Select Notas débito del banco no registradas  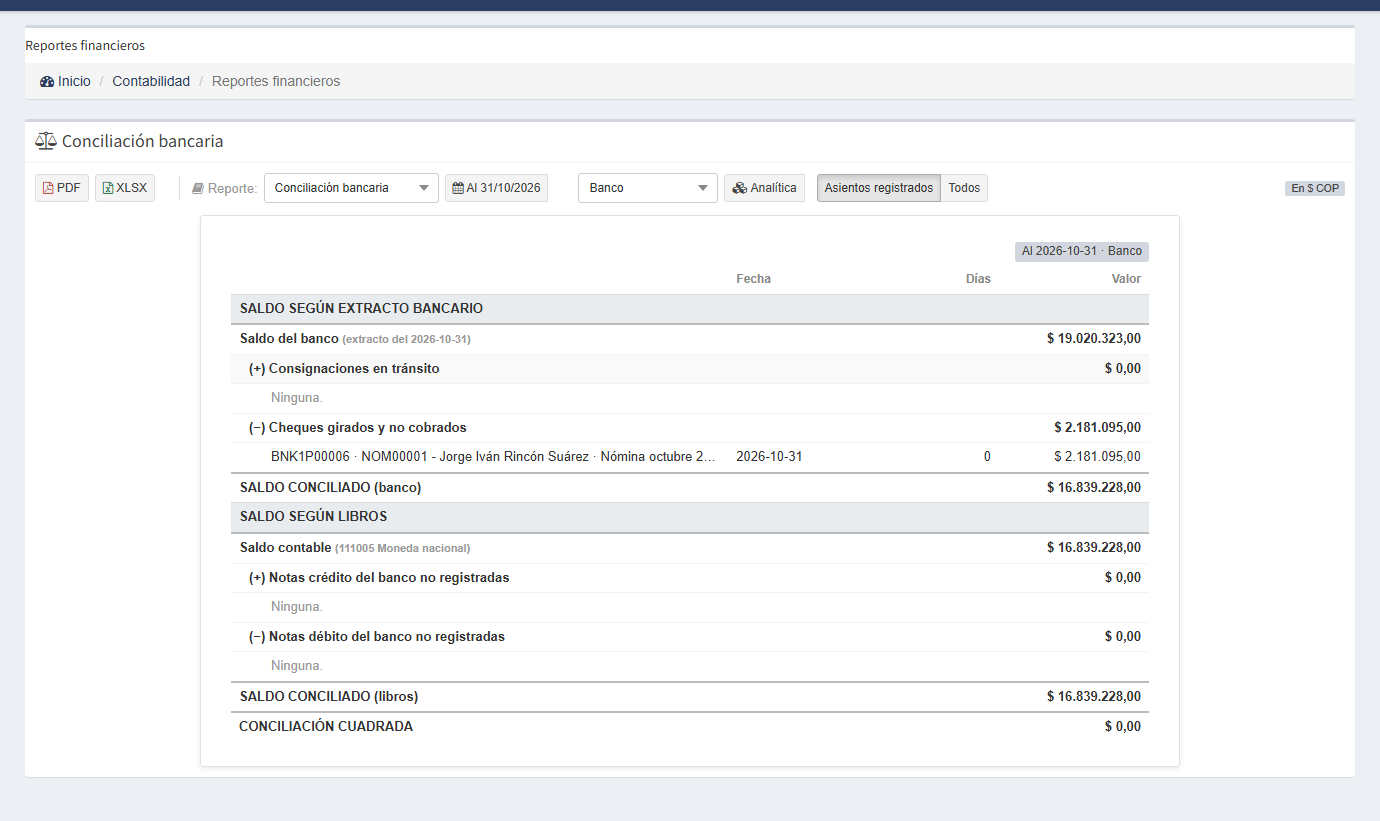pos(690,637)
